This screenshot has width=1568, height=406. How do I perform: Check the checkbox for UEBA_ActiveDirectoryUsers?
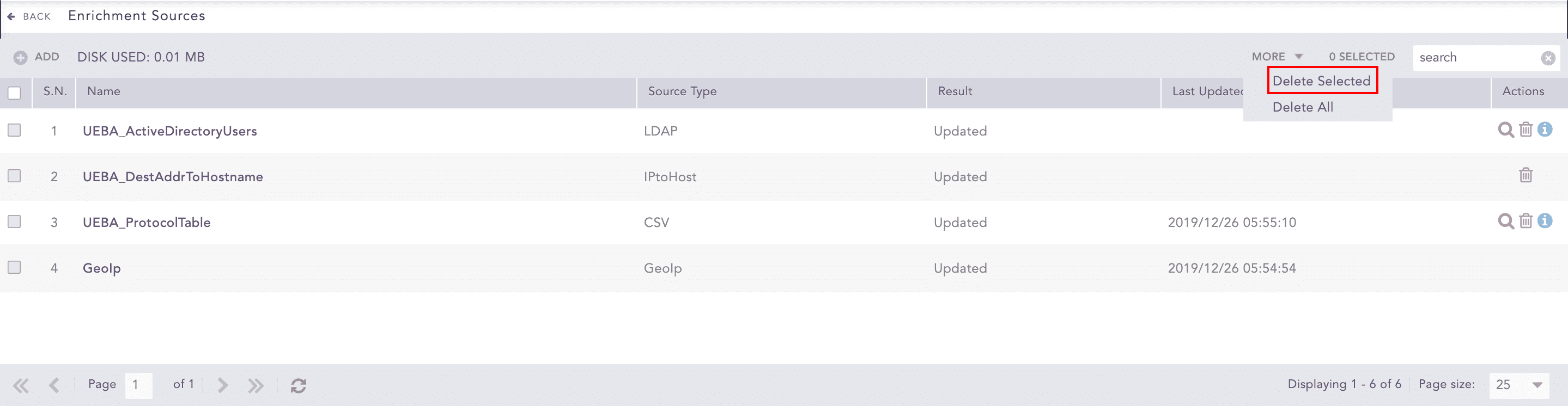[14, 130]
